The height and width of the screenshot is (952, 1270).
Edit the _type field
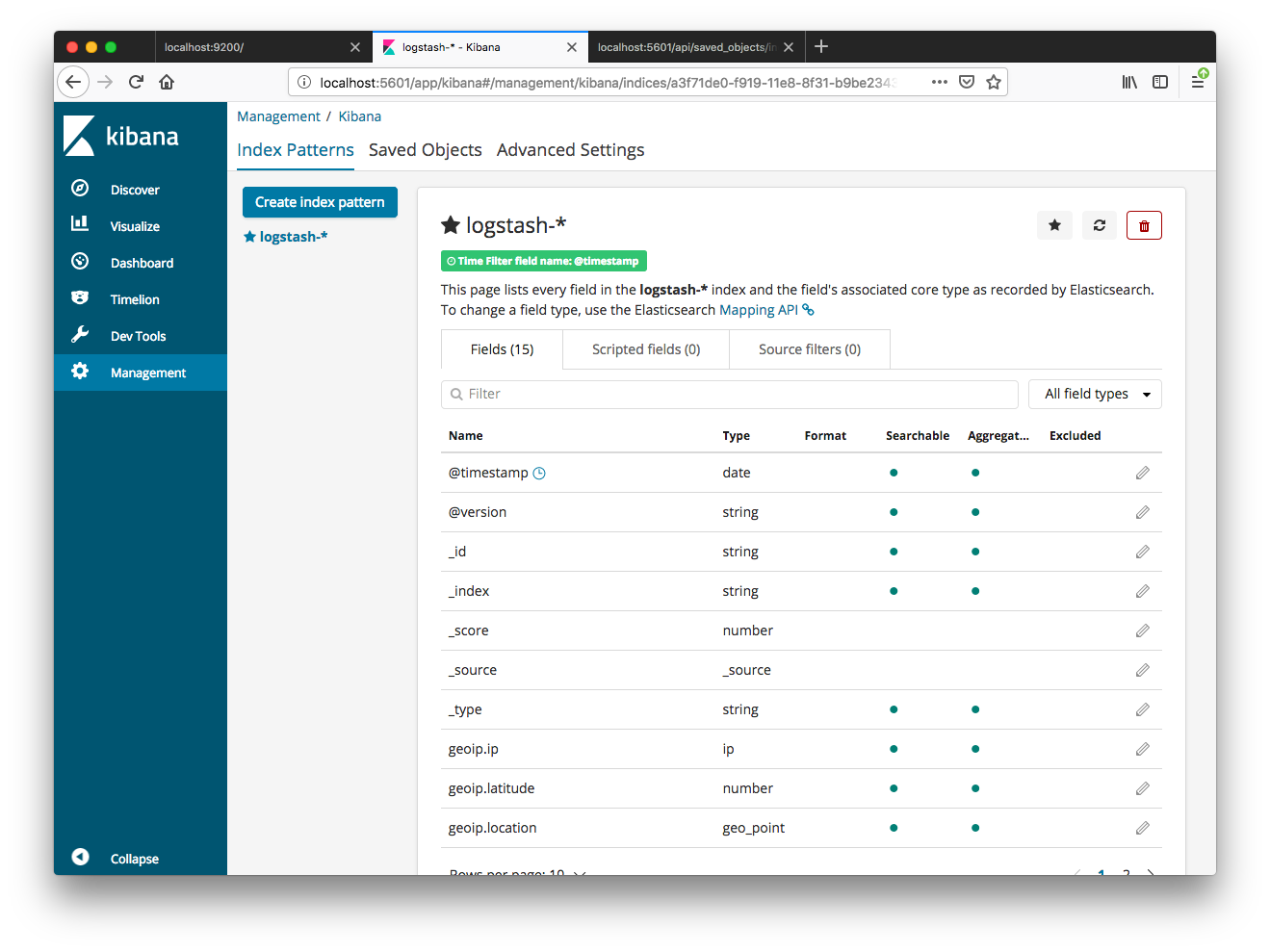[x=1142, y=709]
